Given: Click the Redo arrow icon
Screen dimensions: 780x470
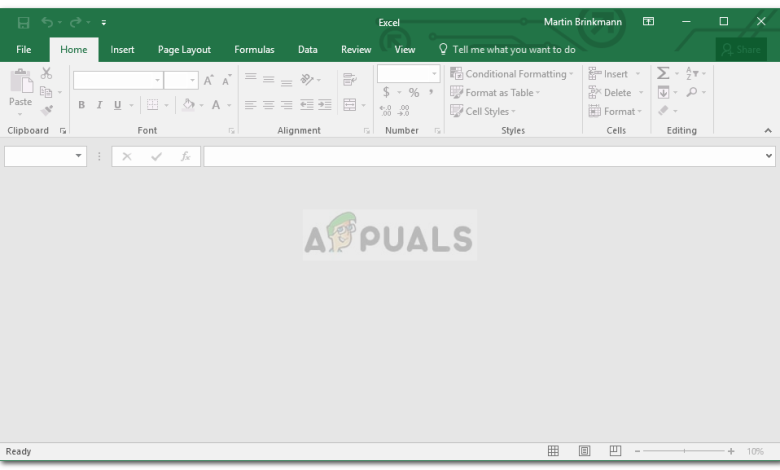Looking at the screenshot, I should tap(76, 22).
